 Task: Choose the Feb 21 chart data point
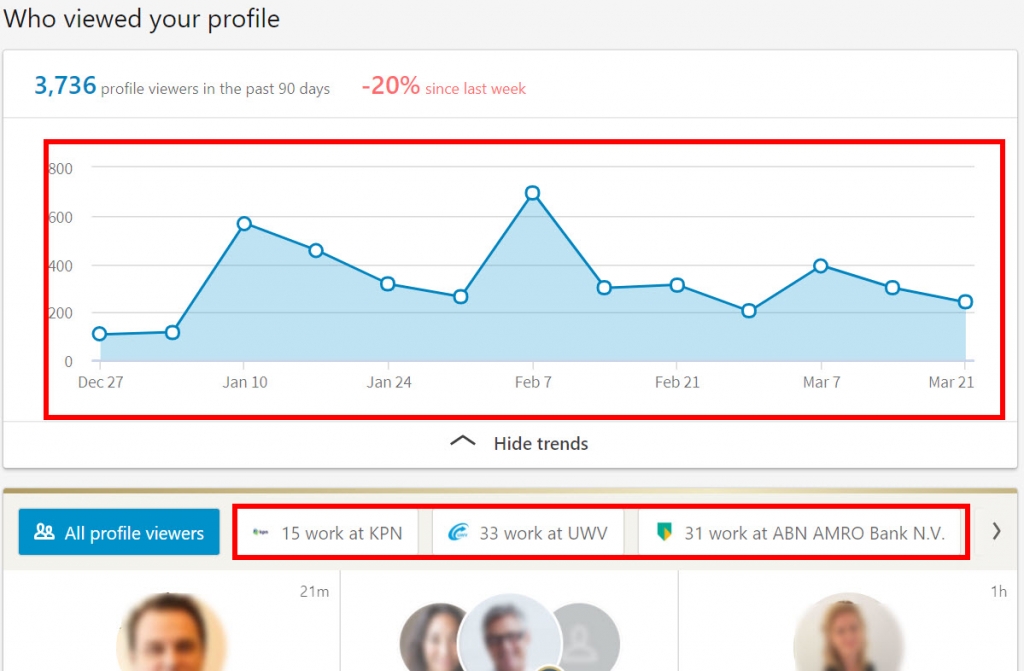[x=677, y=285]
